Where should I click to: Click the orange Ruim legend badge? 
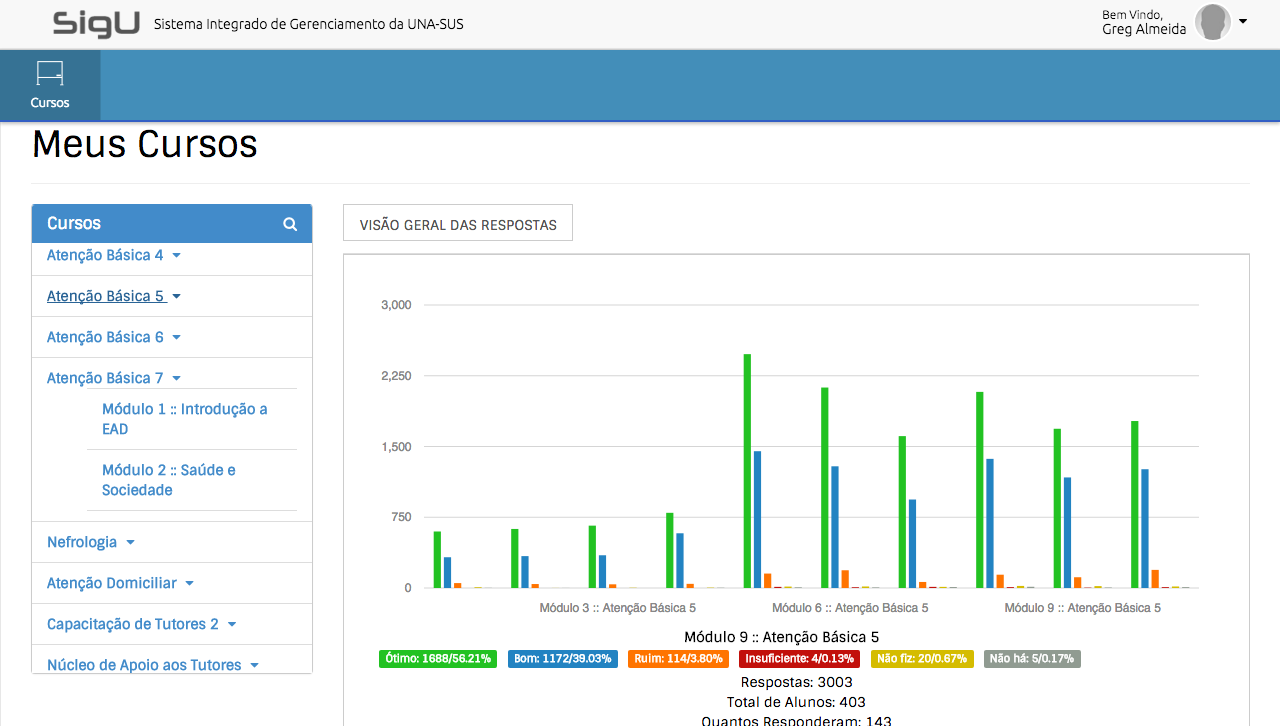679,659
